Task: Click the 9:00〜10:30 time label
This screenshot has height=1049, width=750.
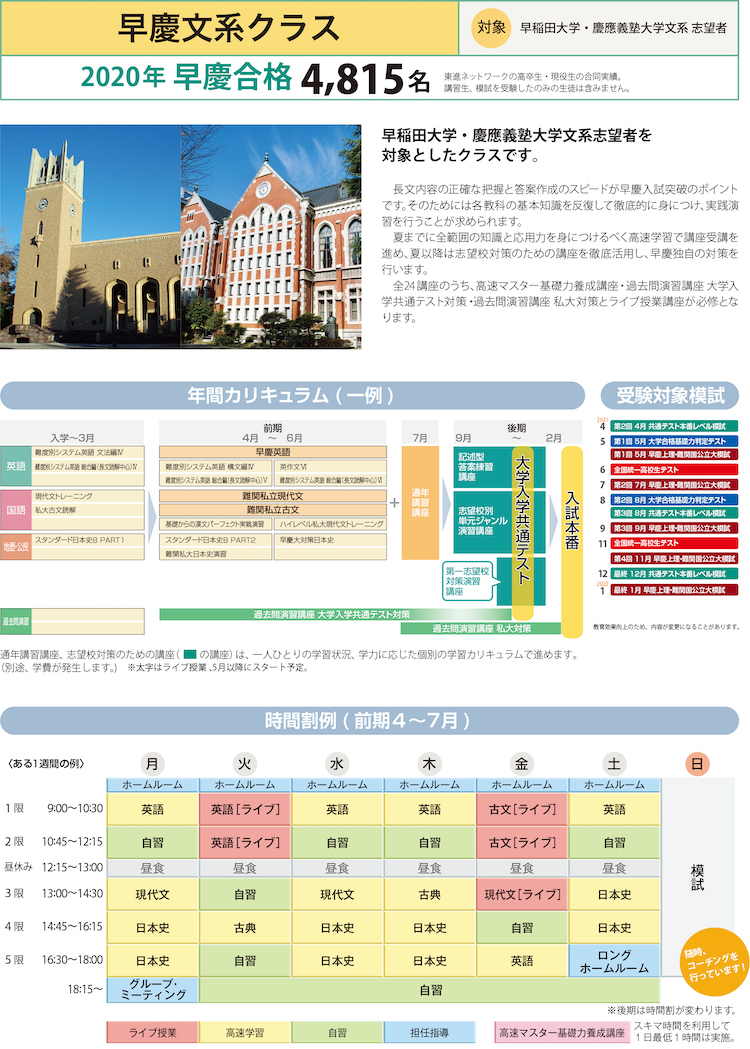Action: [75, 809]
